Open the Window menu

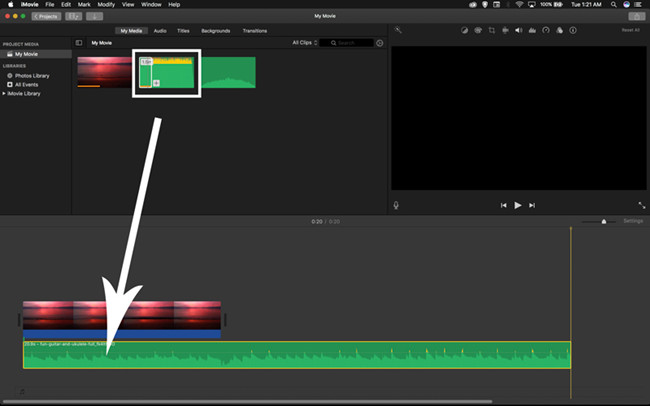[151, 5]
